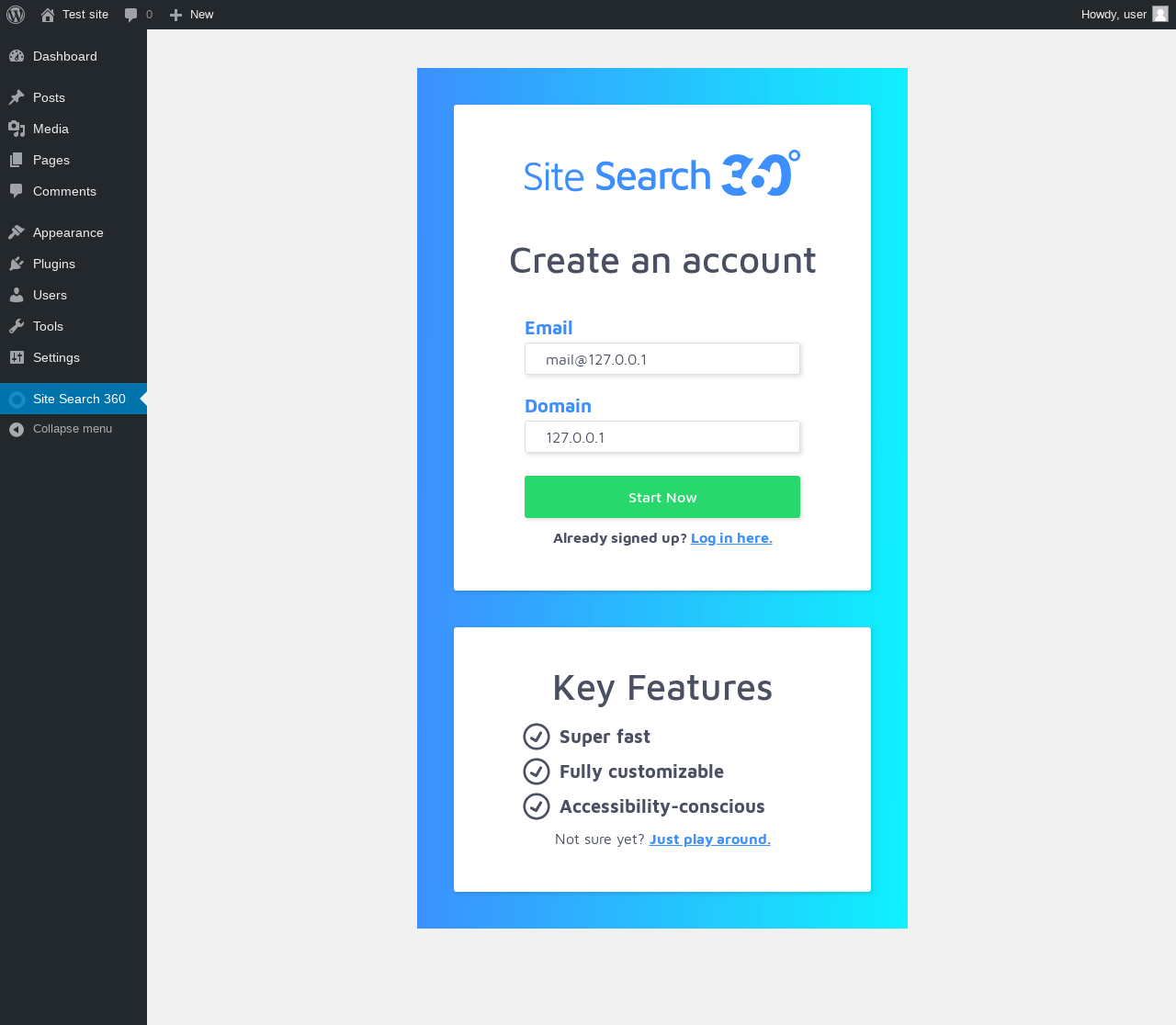1176x1025 pixels.
Task: Click the Super fast feature text
Action: [x=605, y=737]
